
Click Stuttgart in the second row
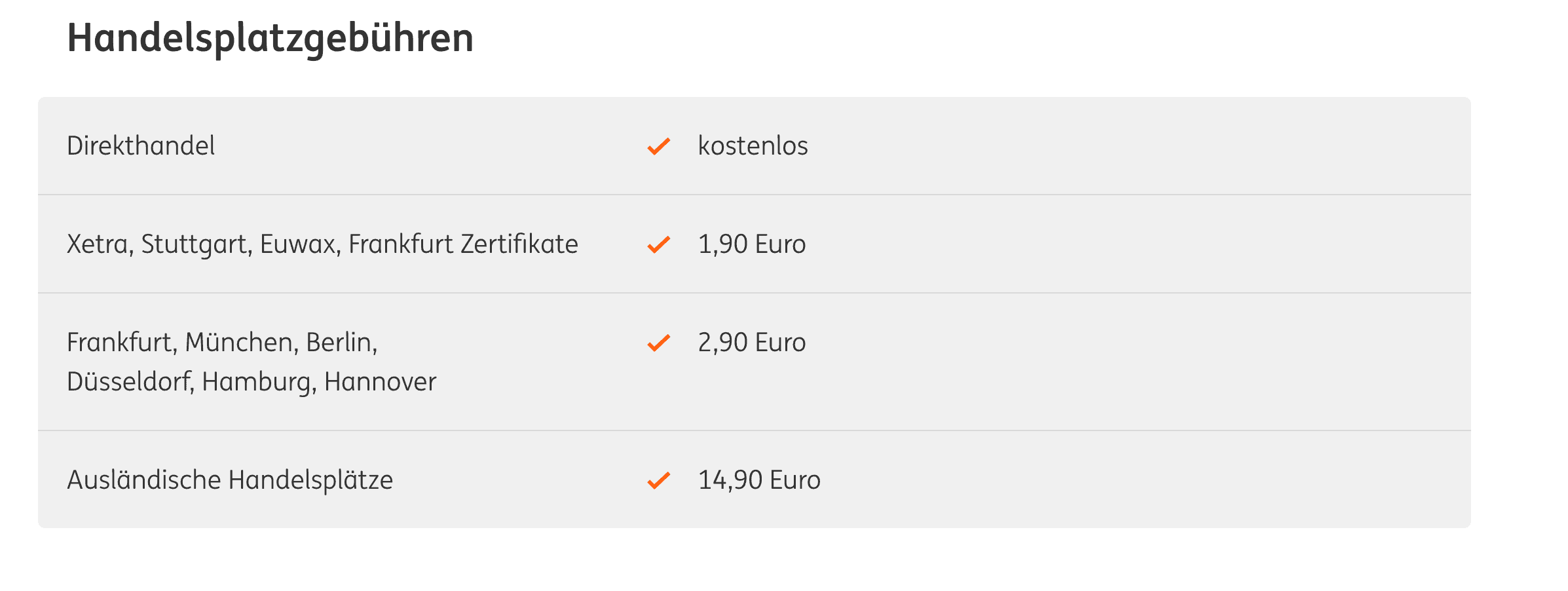[x=195, y=244]
